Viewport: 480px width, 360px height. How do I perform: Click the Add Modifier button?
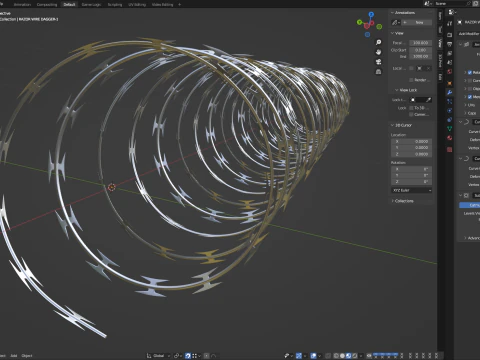tap(469, 34)
